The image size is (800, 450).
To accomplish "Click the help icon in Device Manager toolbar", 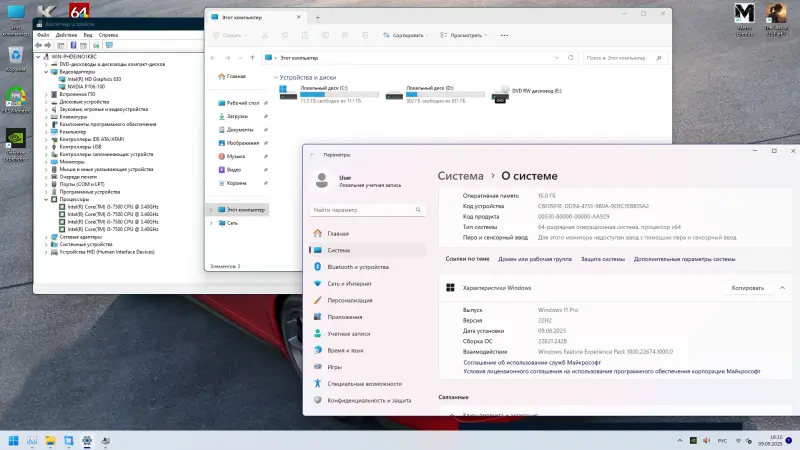I will pyautogui.click(x=73, y=45).
